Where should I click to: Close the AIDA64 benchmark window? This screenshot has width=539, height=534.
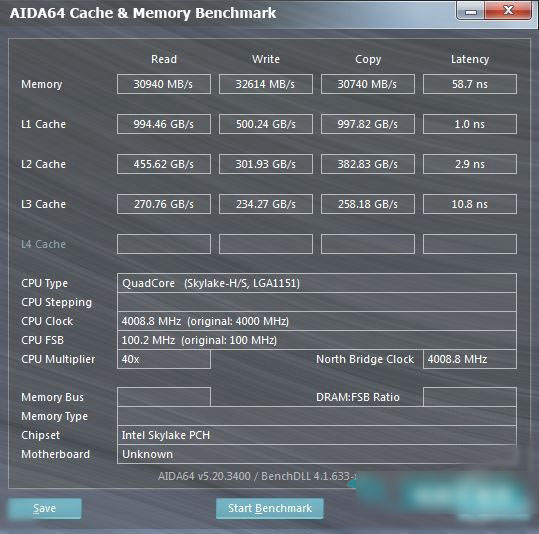point(508,11)
